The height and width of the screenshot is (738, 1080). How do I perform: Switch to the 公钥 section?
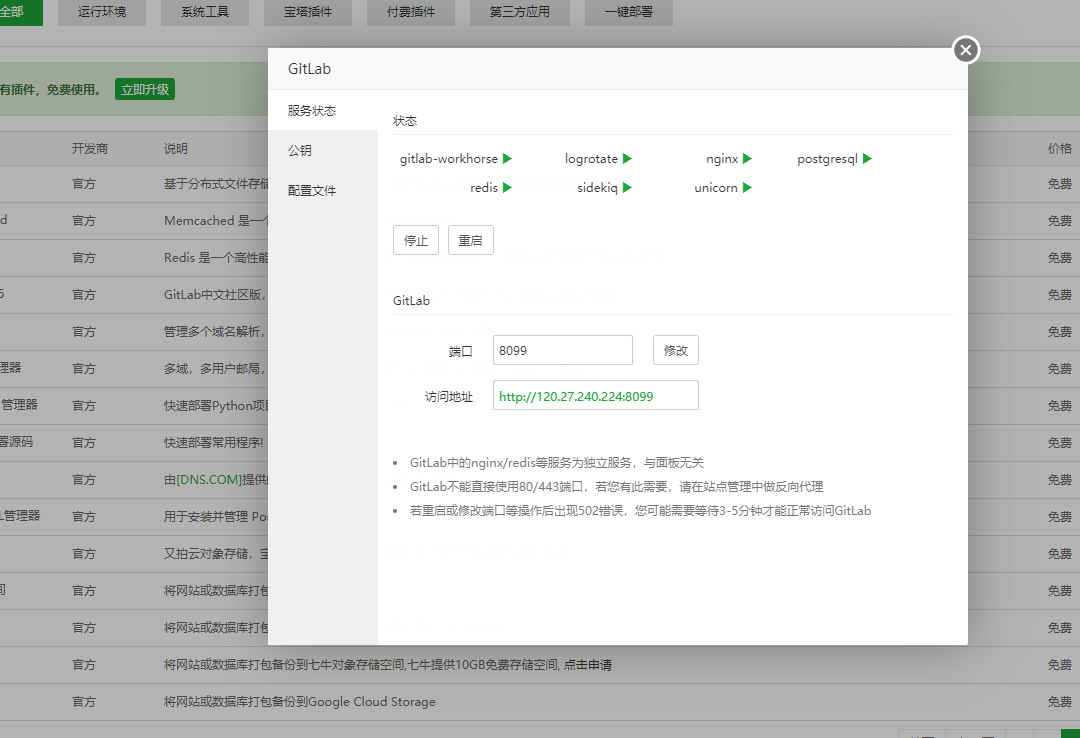pyautogui.click(x=322, y=150)
